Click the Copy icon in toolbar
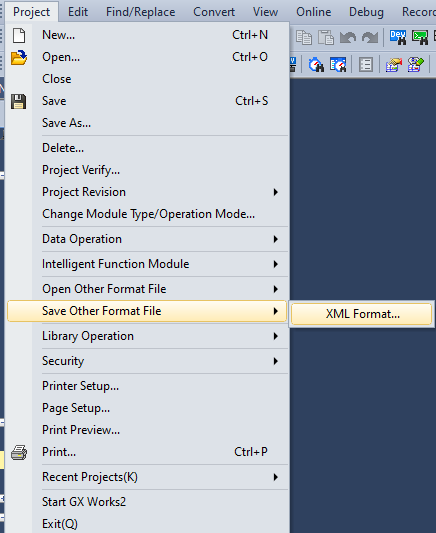The height and width of the screenshot is (533, 436). tap(303, 37)
